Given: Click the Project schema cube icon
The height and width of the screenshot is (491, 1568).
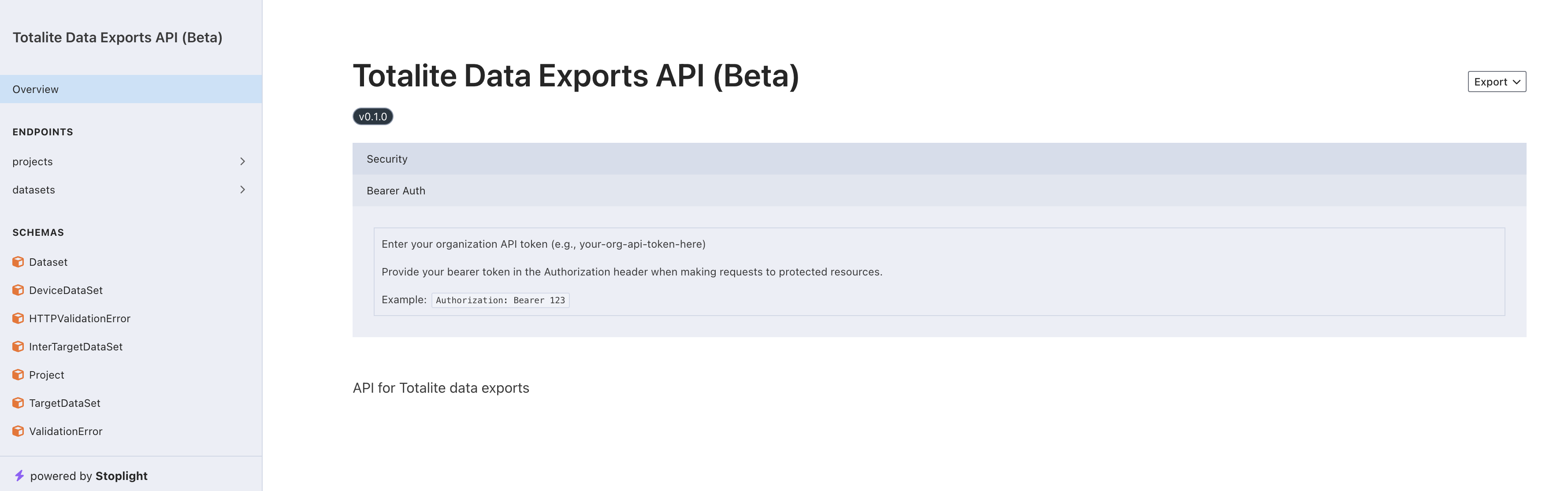Looking at the screenshot, I should click(x=18, y=375).
